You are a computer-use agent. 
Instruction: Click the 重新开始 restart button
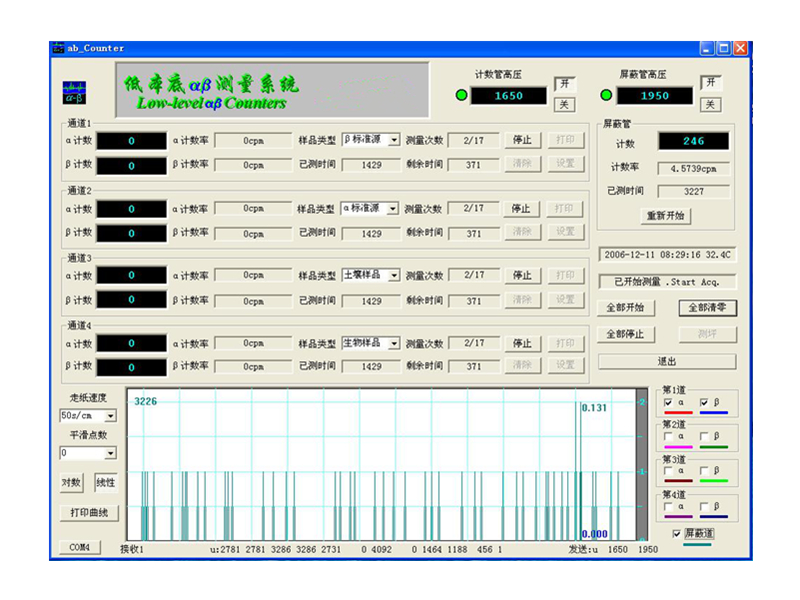coord(666,216)
